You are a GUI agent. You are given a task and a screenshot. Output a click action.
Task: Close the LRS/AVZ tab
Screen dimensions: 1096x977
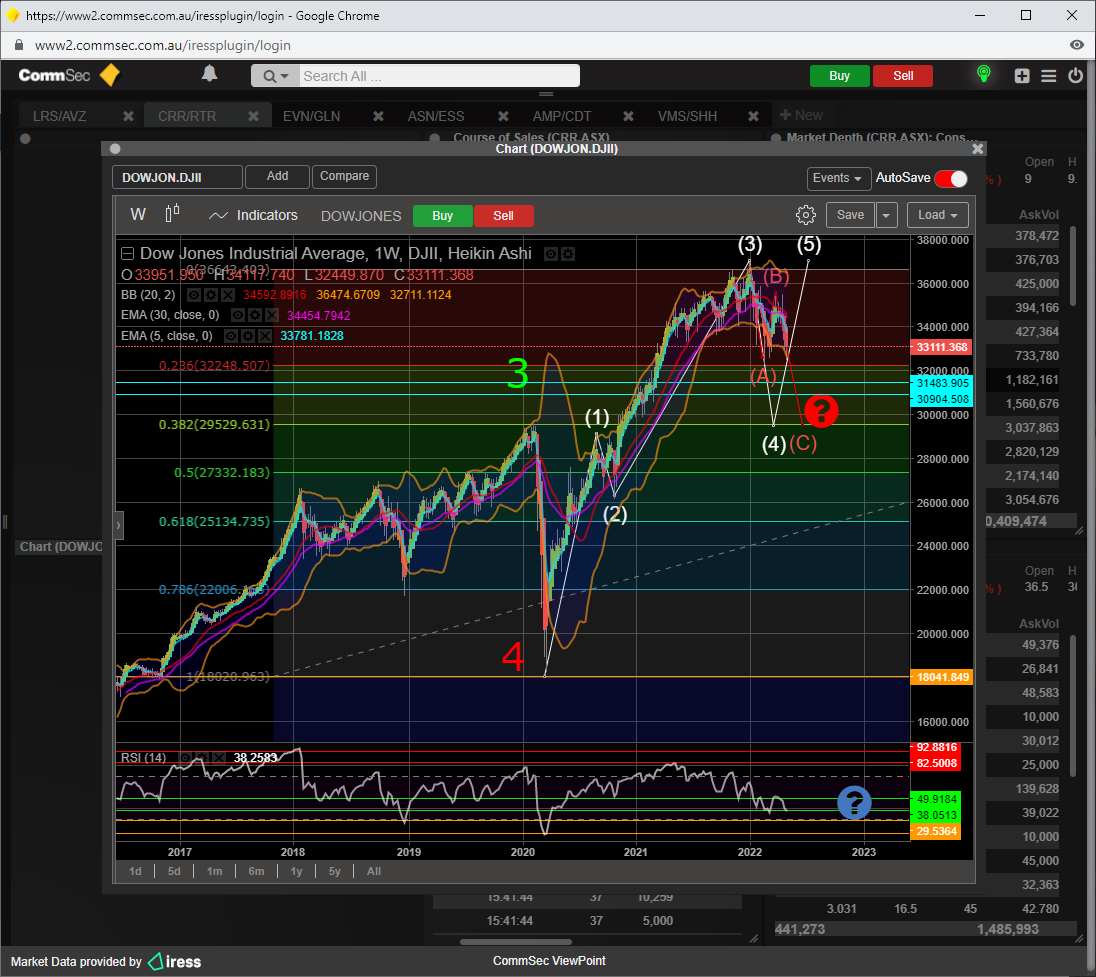point(128,116)
